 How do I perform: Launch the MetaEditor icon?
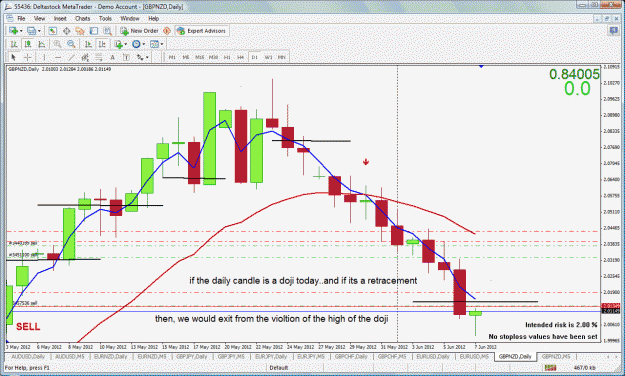[x=167, y=31]
